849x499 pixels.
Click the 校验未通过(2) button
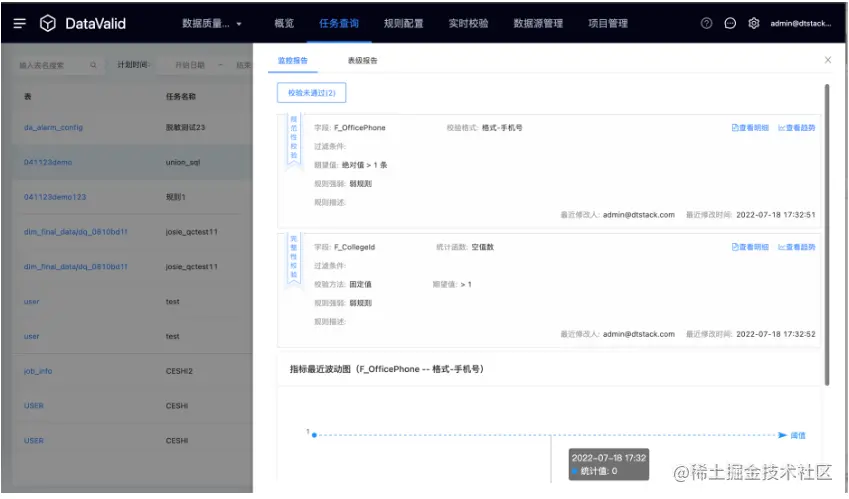pyautogui.click(x=311, y=93)
